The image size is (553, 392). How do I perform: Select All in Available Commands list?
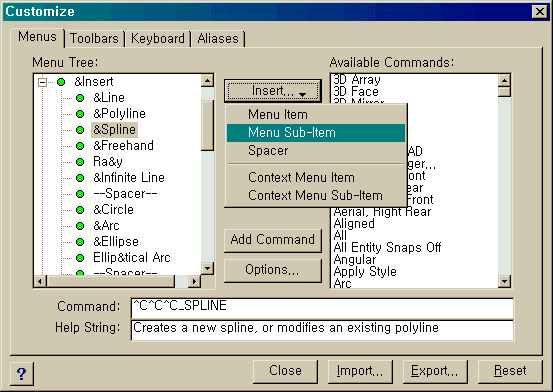click(x=340, y=236)
